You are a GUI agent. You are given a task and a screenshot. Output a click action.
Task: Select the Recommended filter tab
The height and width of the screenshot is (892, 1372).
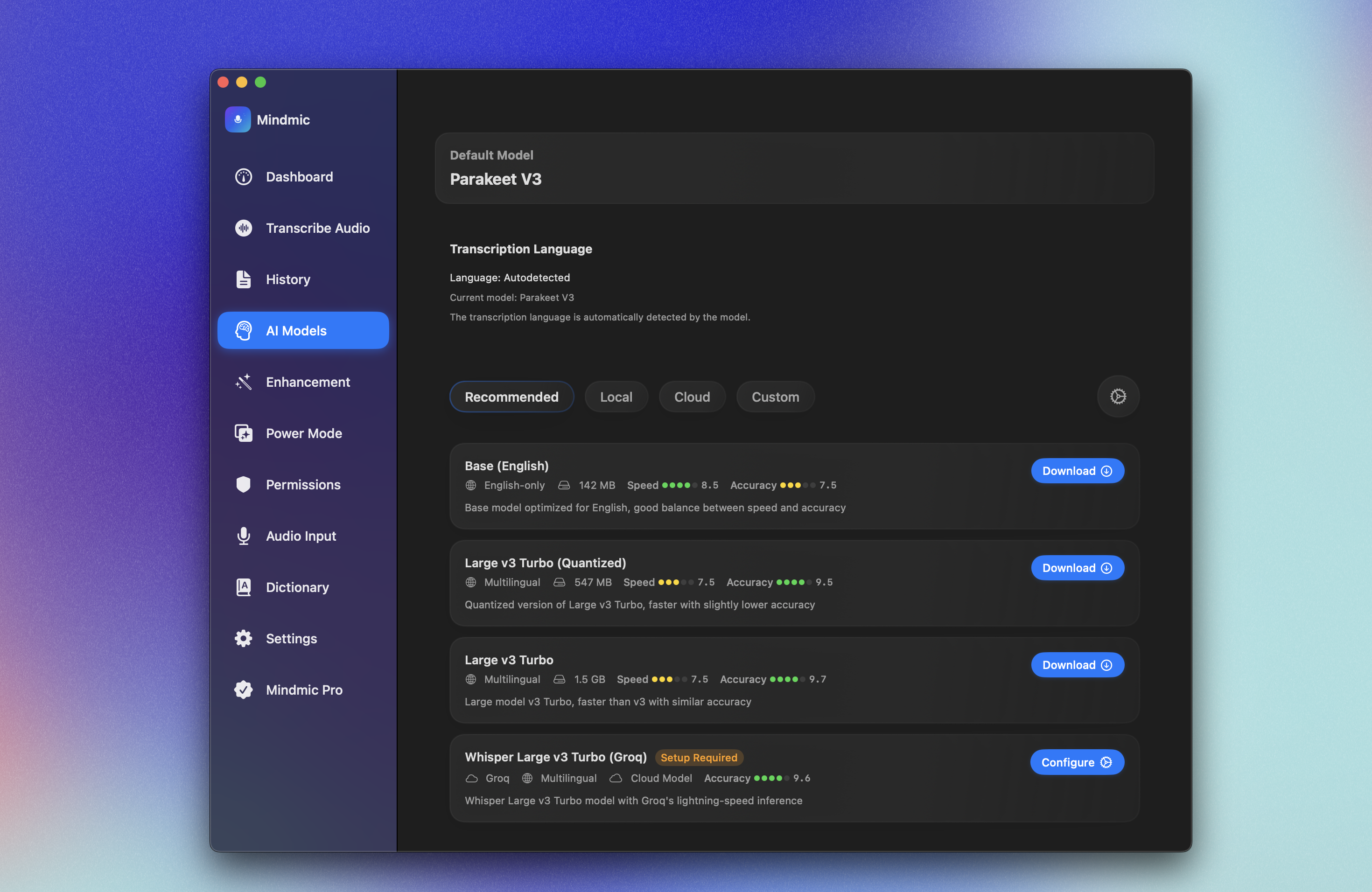point(511,397)
